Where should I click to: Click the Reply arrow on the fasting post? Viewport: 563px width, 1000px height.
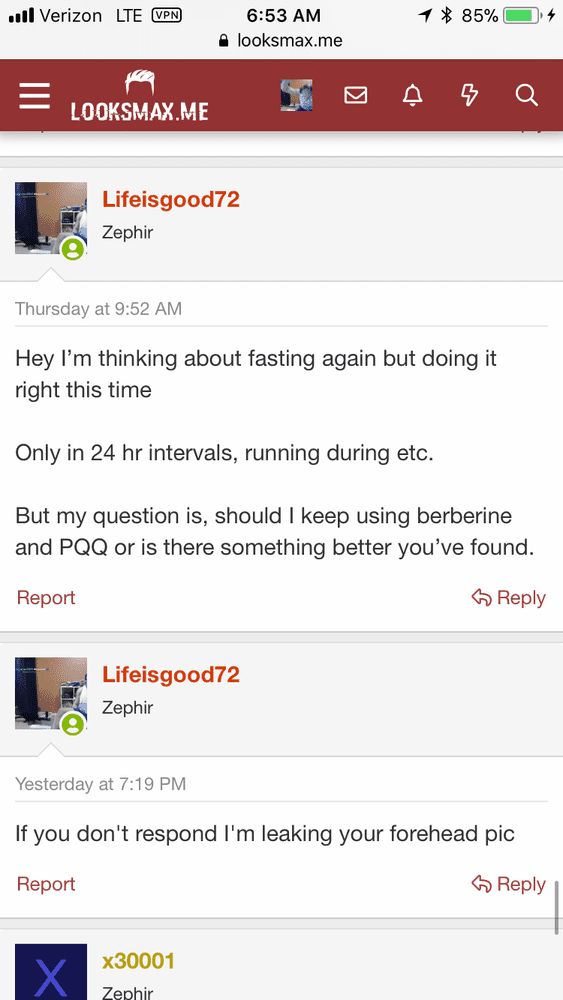(x=508, y=598)
